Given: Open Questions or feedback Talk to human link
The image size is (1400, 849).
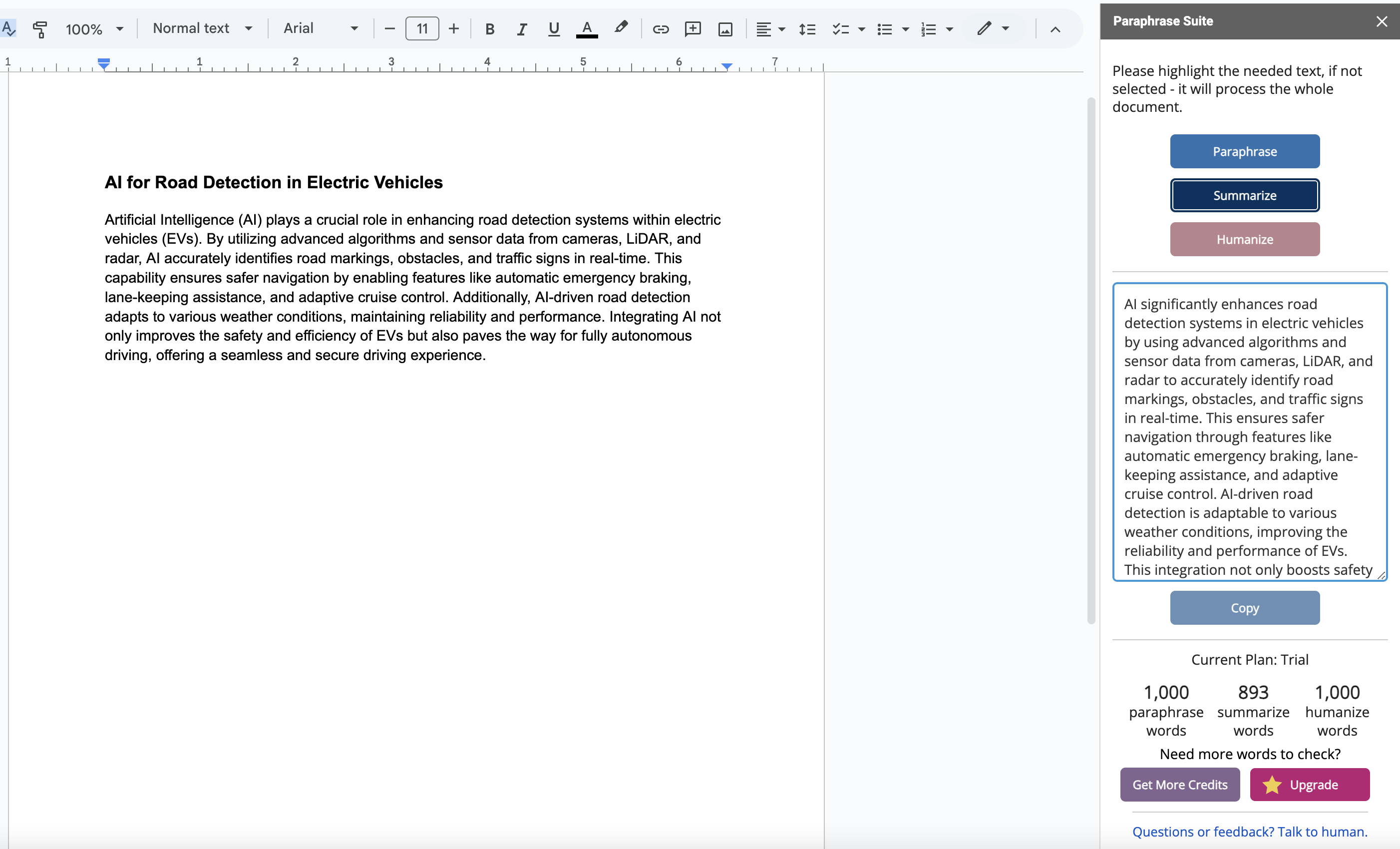Looking at the screenshot, I should (x=1249, y=832).
